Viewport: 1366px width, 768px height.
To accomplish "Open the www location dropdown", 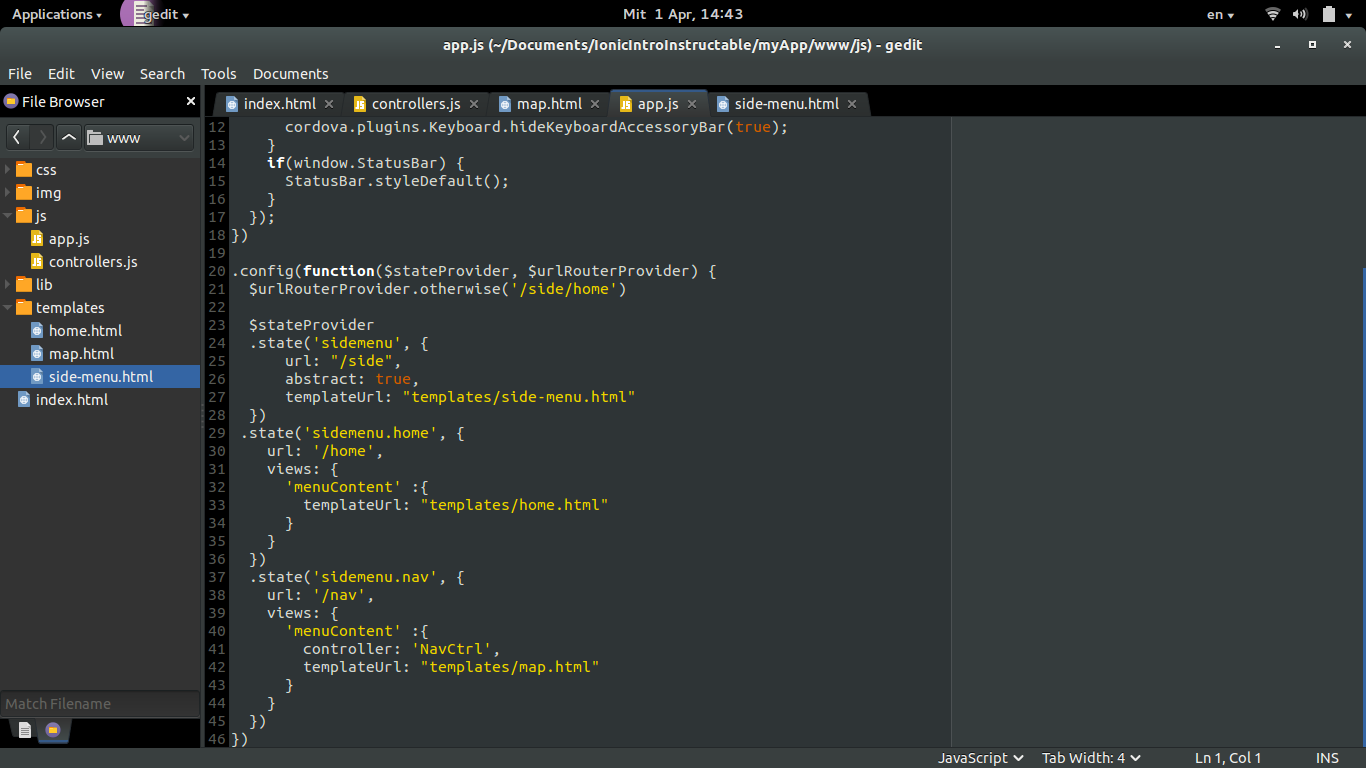I will pyautogui.click(x=137, y=137).
